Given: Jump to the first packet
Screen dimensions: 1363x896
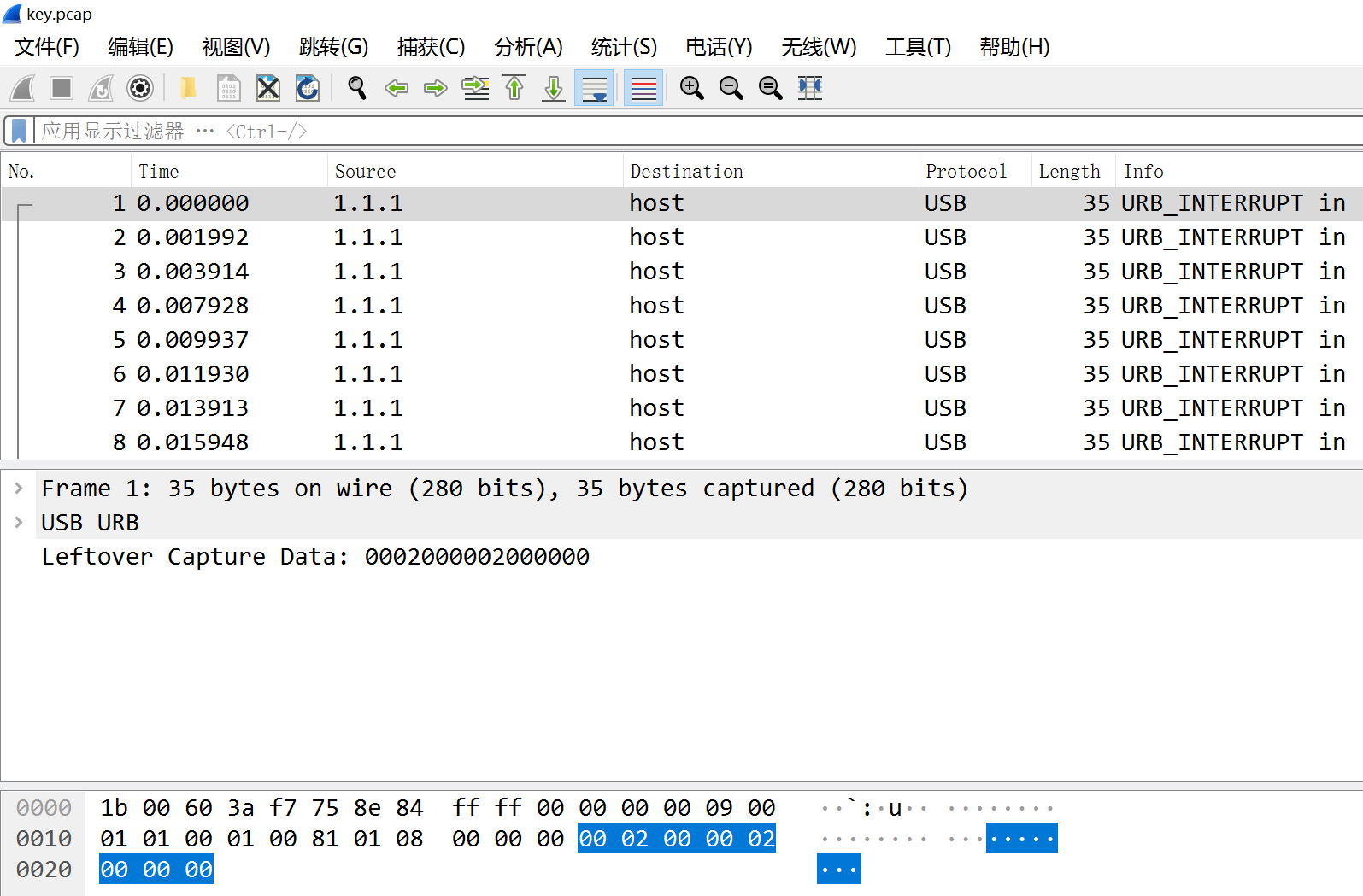Looking at the screenshot, I should 514,88.
